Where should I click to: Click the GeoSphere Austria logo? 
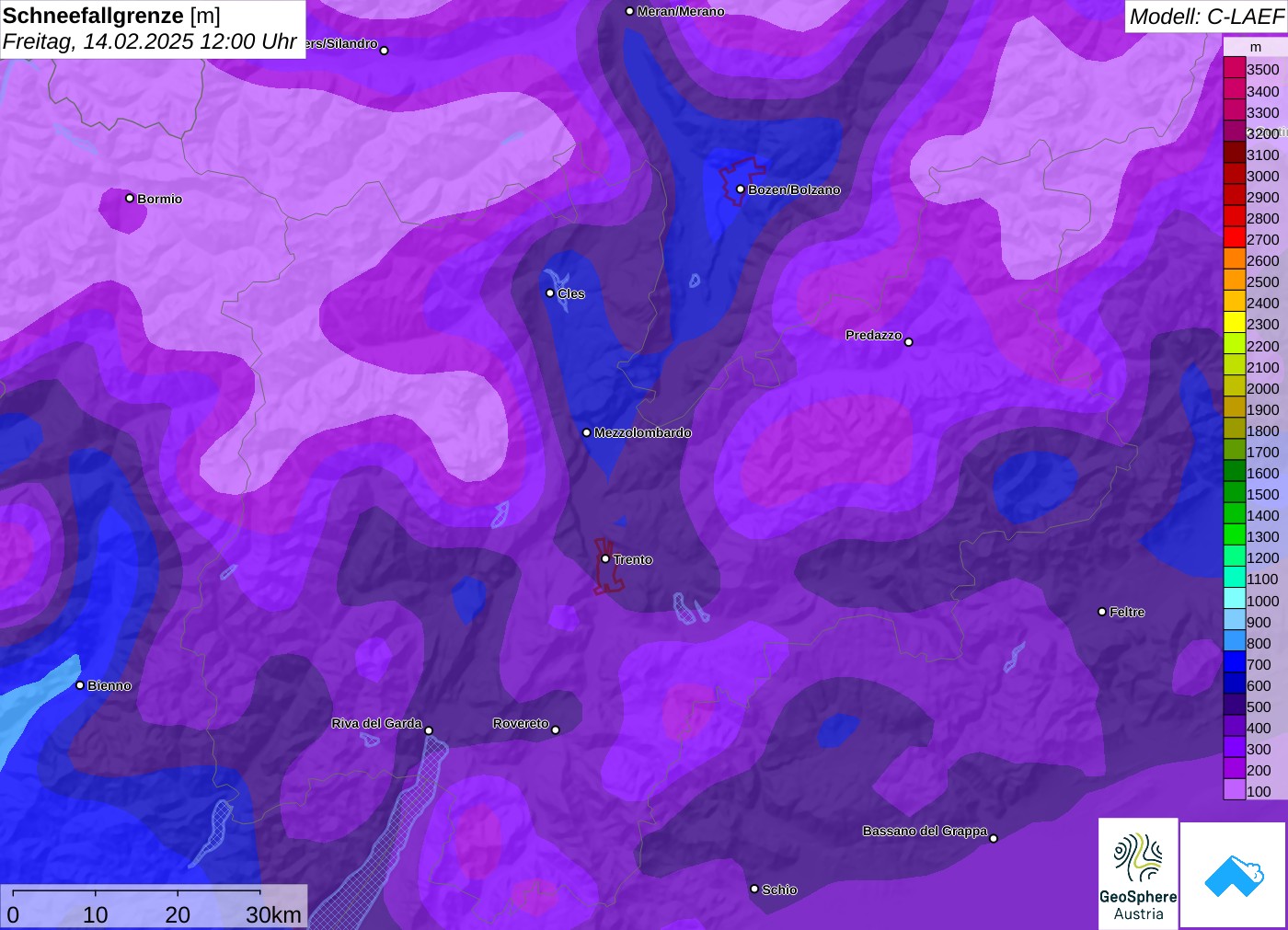[x=1138, y=873]
